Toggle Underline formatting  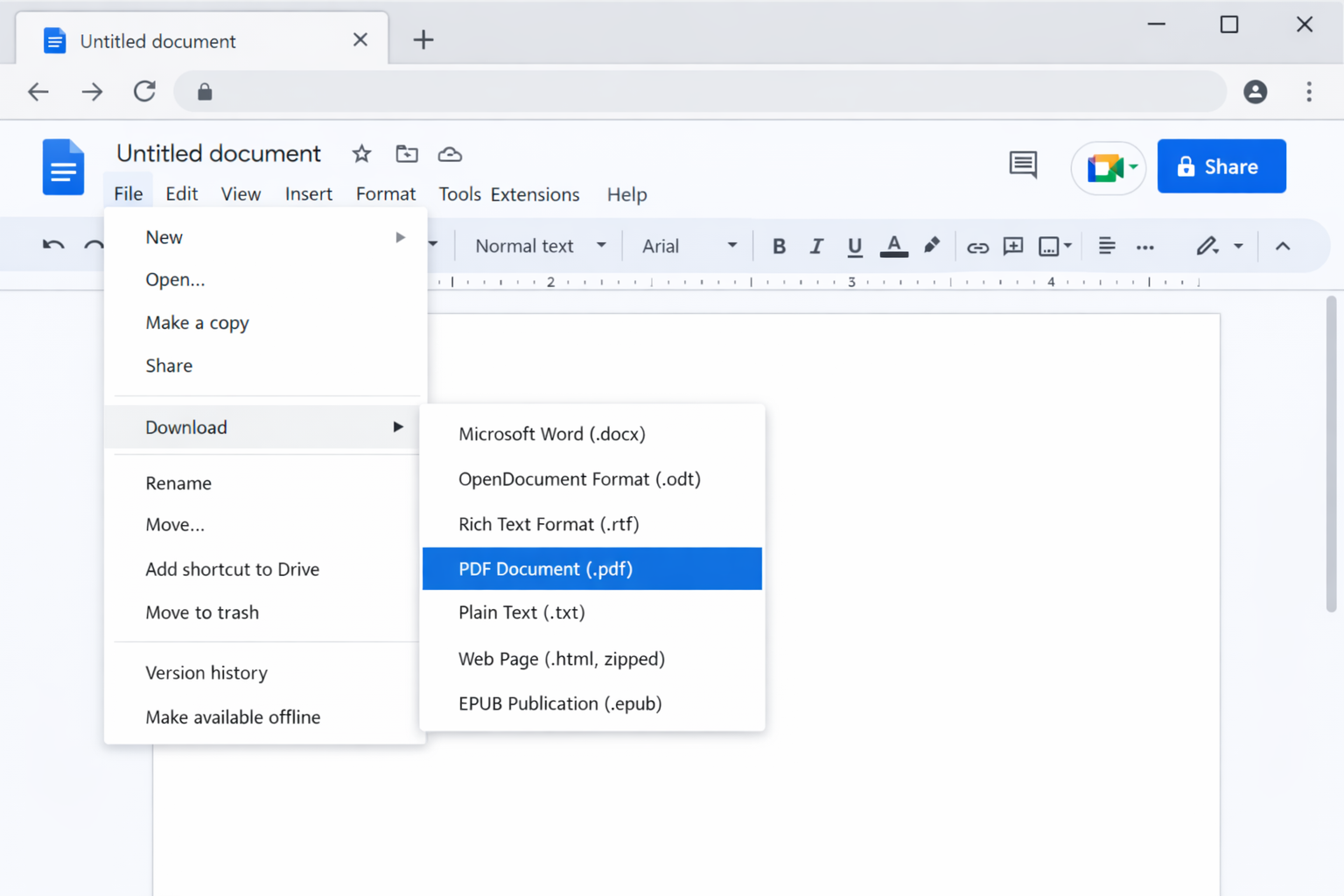click(855, 247)
